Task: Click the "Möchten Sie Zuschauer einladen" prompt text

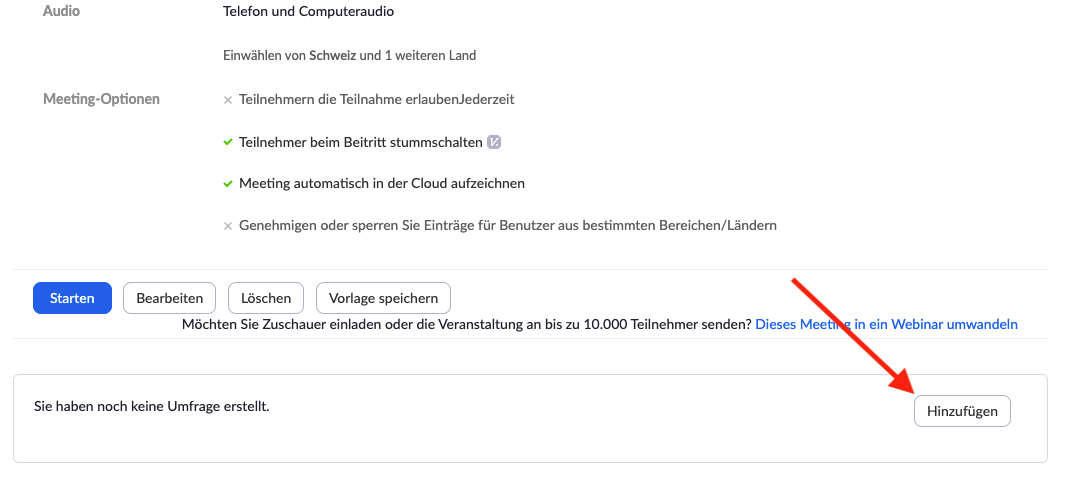Action: pos(466,324)
